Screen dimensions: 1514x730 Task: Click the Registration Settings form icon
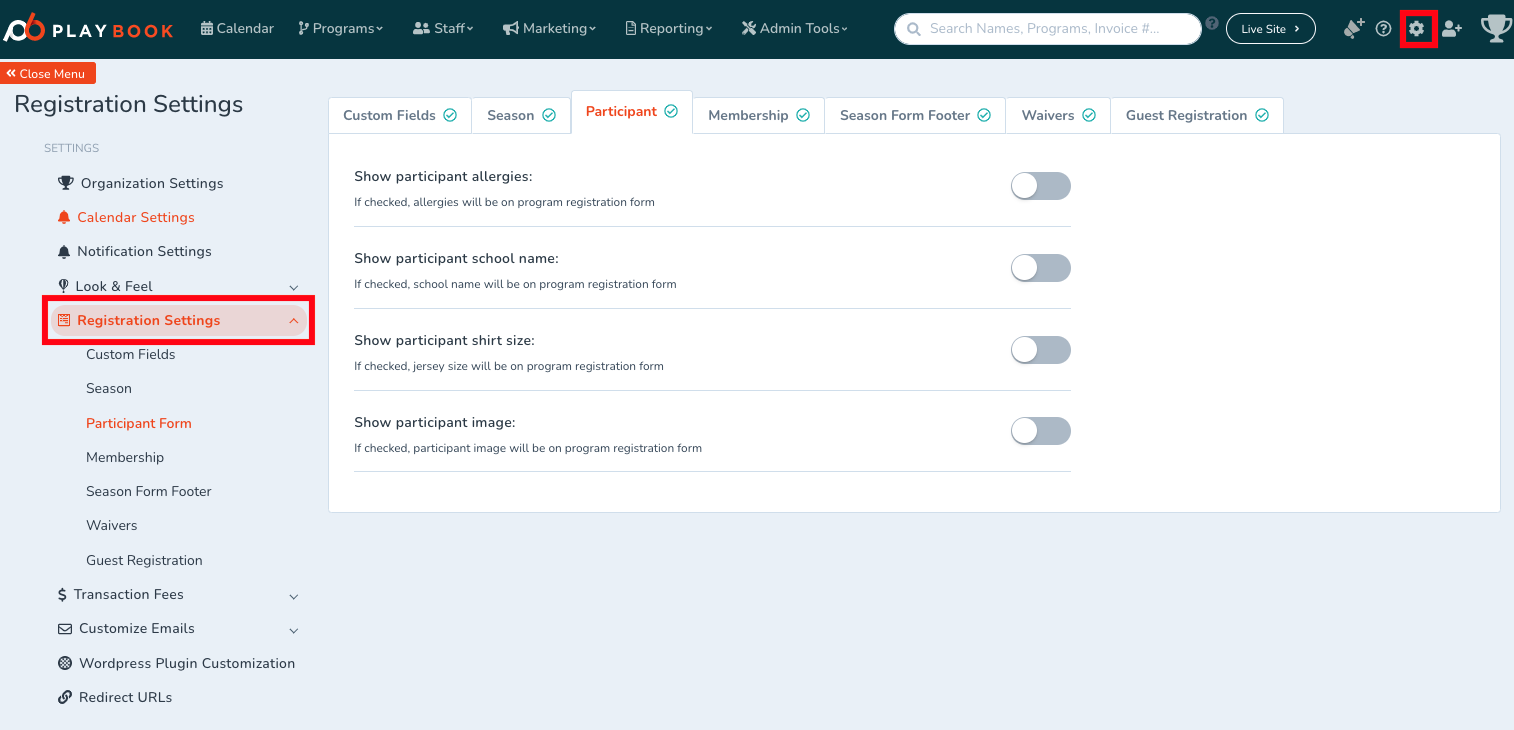(x=64, y=320)
